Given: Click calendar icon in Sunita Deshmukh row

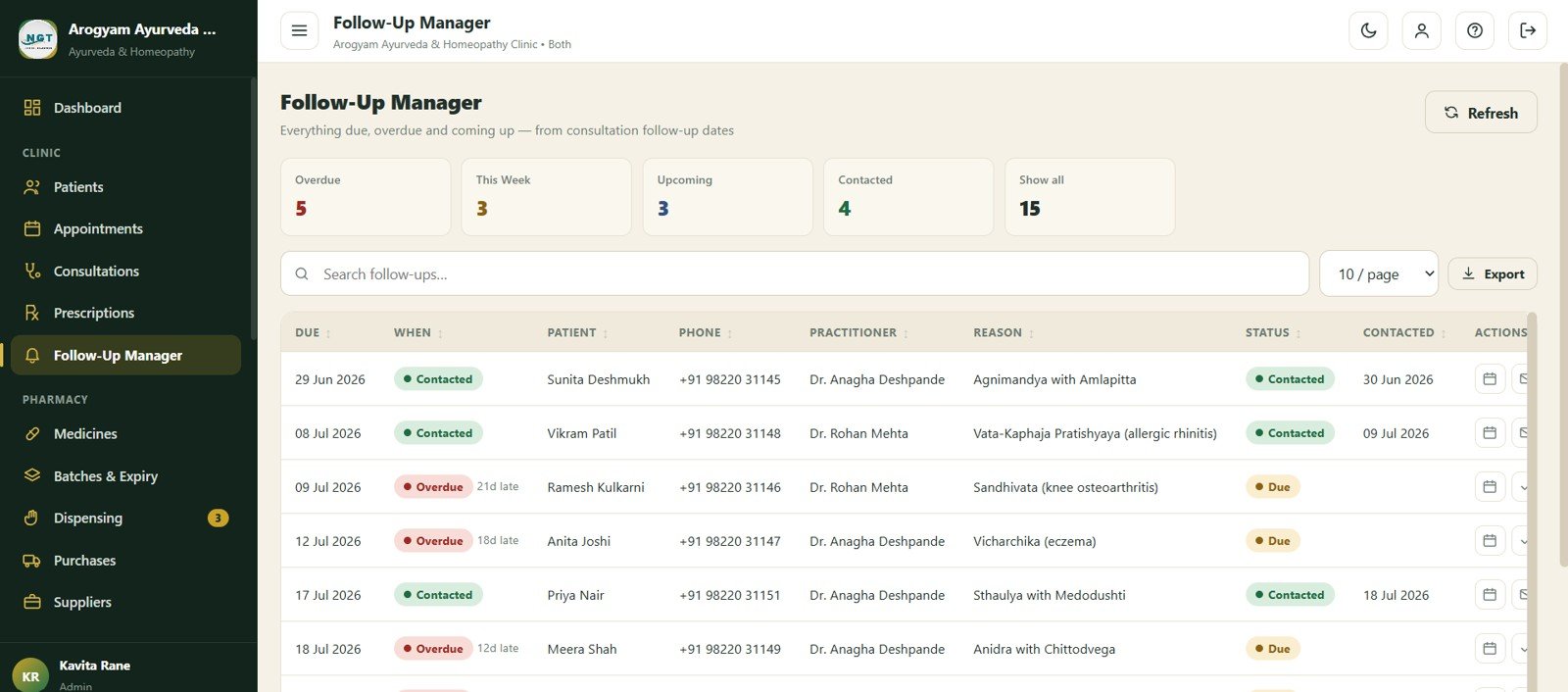Looking at the screenshot, I should [x=1490, y=379].
